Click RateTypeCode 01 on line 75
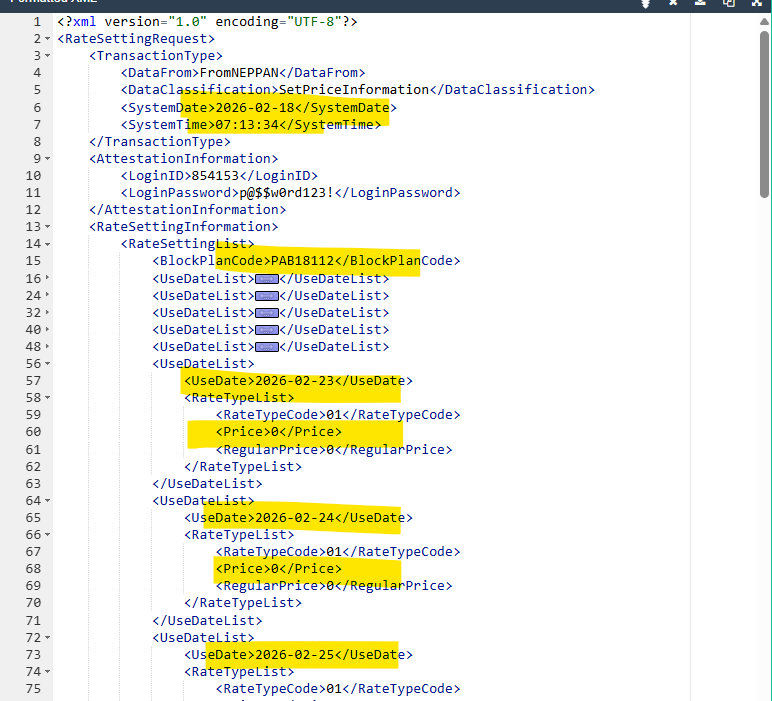The height and width of the screenshot is (701, 772). pos(338,689)
